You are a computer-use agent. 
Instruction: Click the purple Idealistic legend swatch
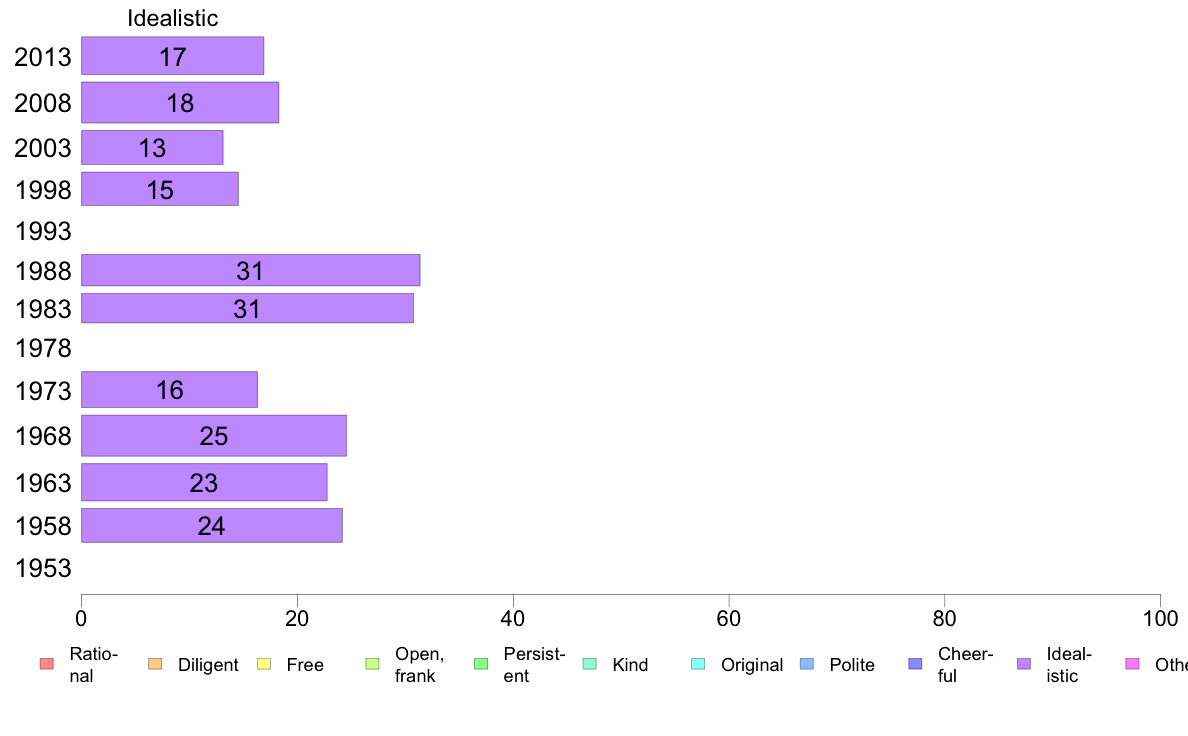tap(1024, 664)
